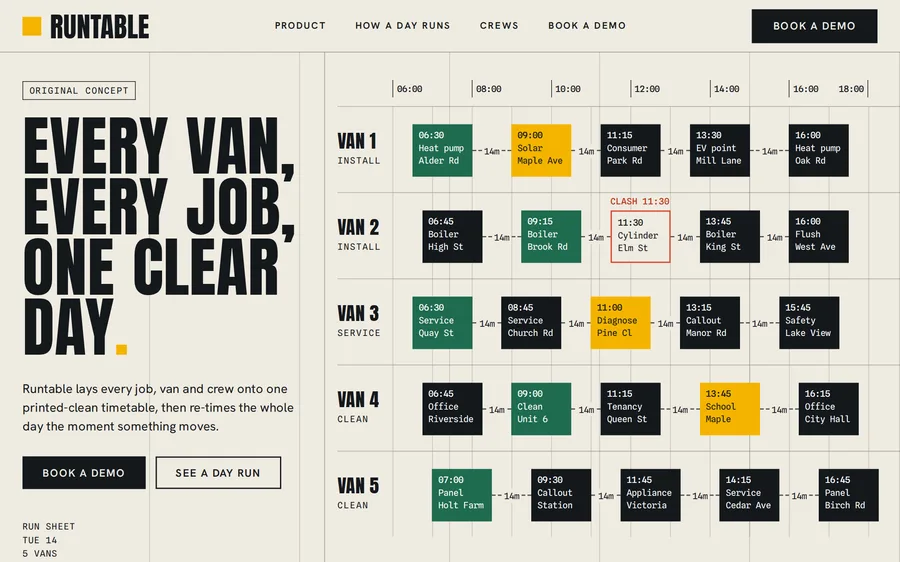Click the yellow Runtable logo square
900x562 pixels.
click(x=32, y=26)
